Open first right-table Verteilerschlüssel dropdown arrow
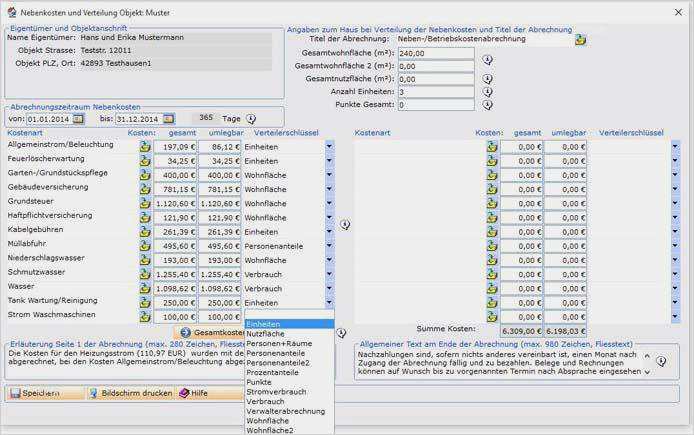Viewport: 694px width, 435px height. click(x=675, y=146)
